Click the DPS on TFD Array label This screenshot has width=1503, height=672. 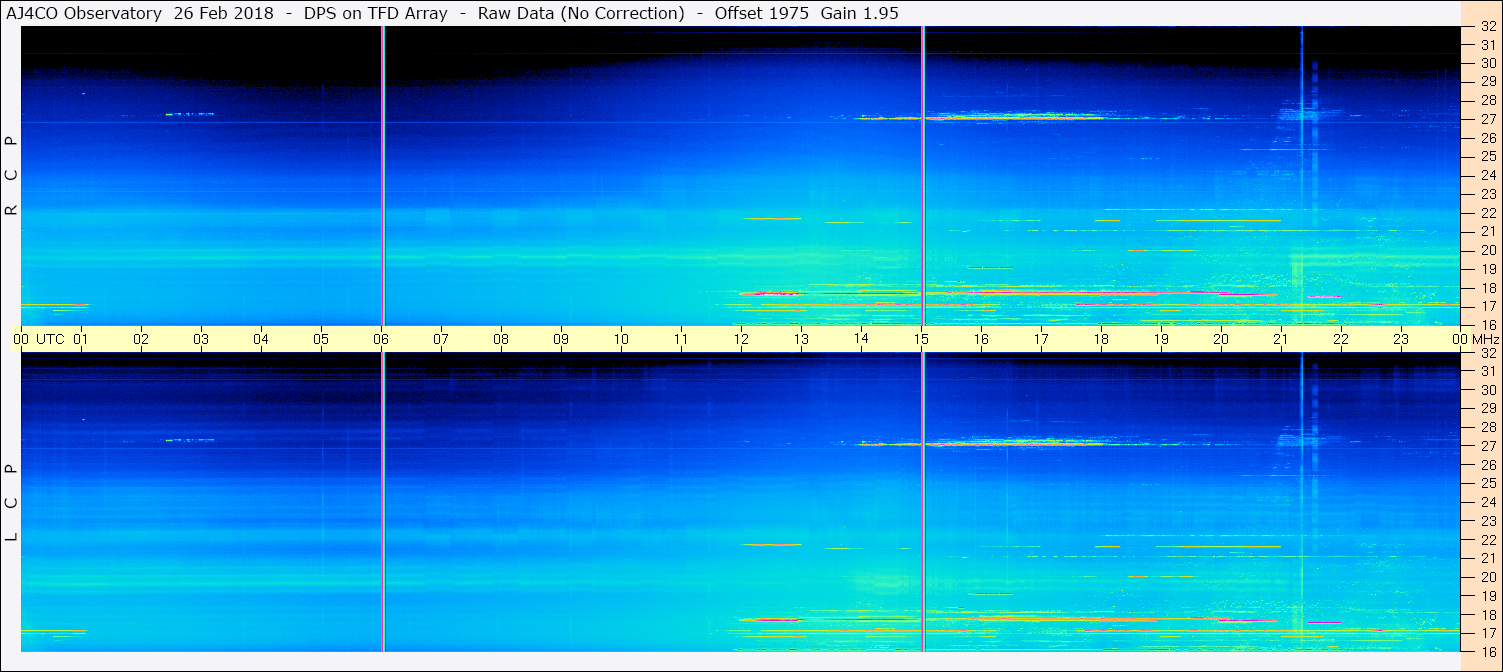tap(375, 14)
